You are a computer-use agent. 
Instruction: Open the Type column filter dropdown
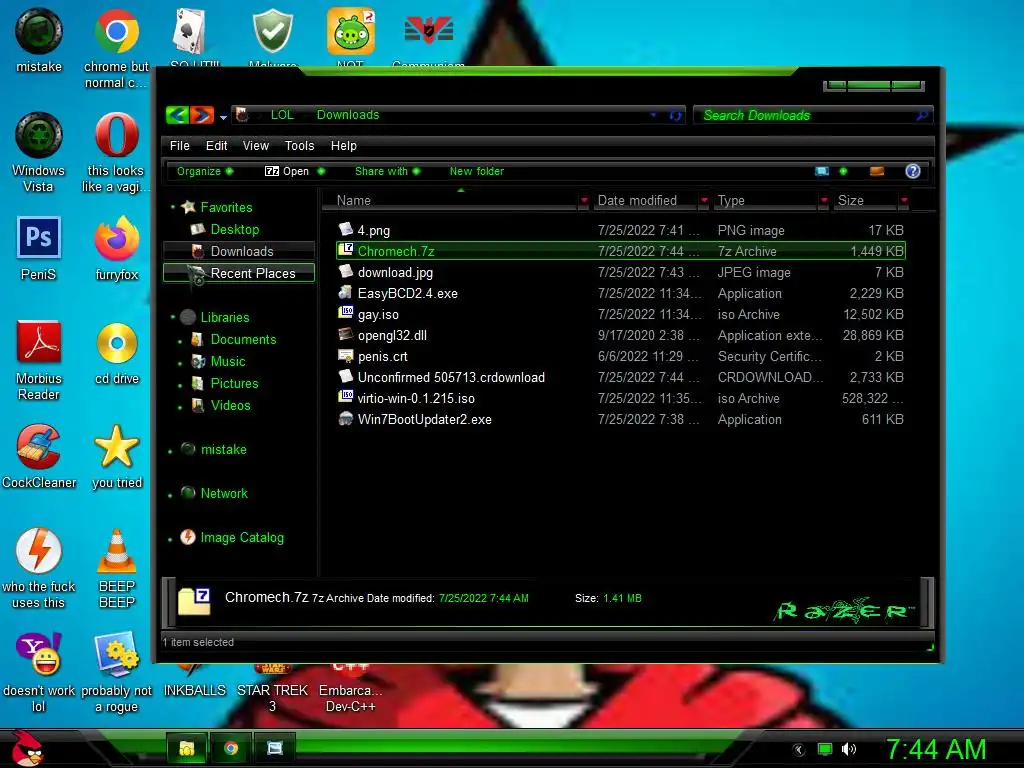click(x=824, y=200)
